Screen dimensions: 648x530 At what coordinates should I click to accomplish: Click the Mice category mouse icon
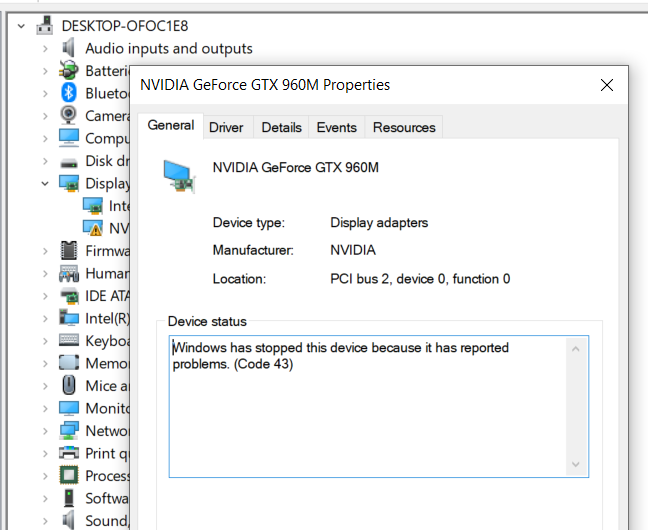69,385
